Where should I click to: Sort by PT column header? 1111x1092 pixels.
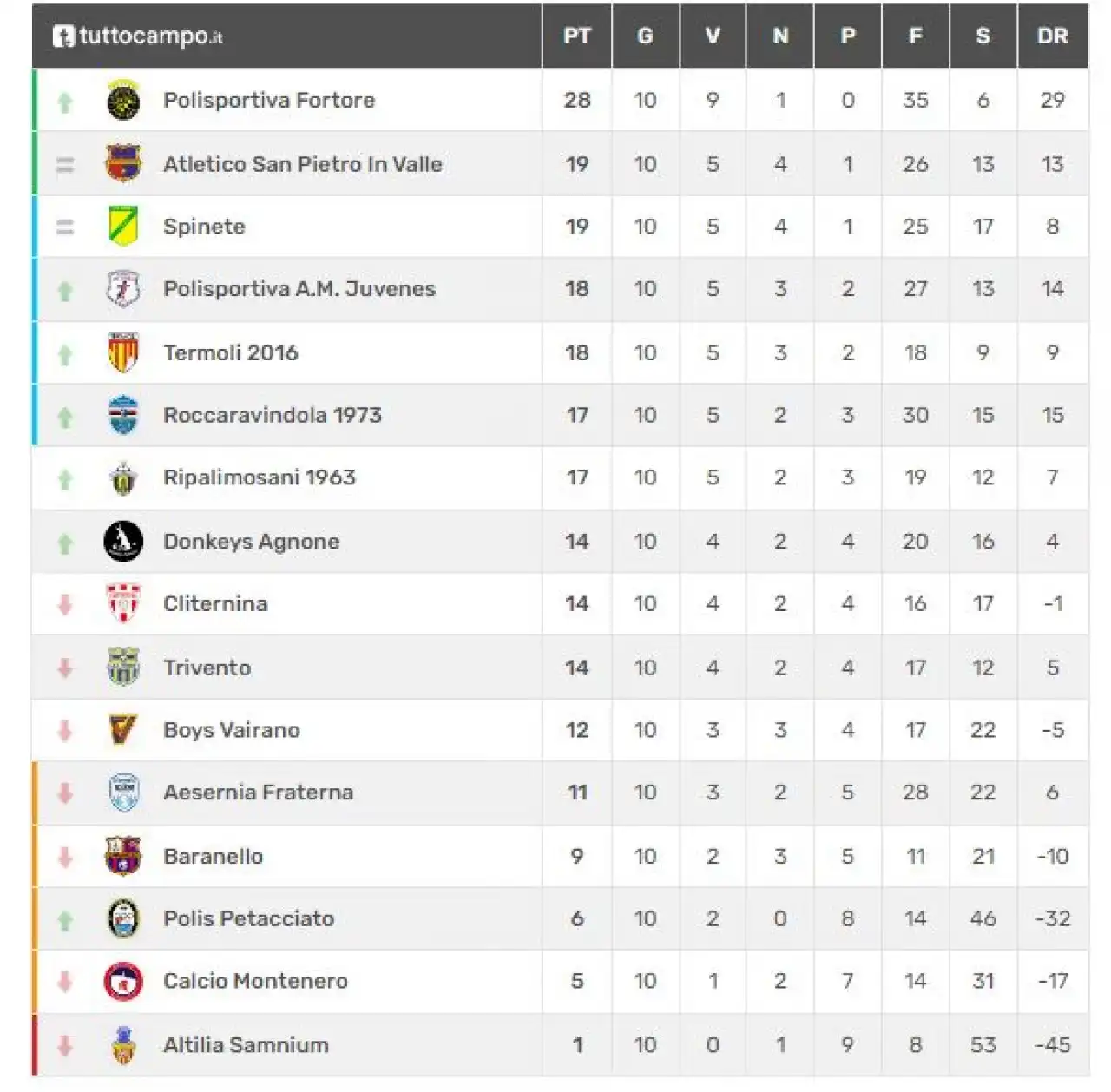[577, 36]
